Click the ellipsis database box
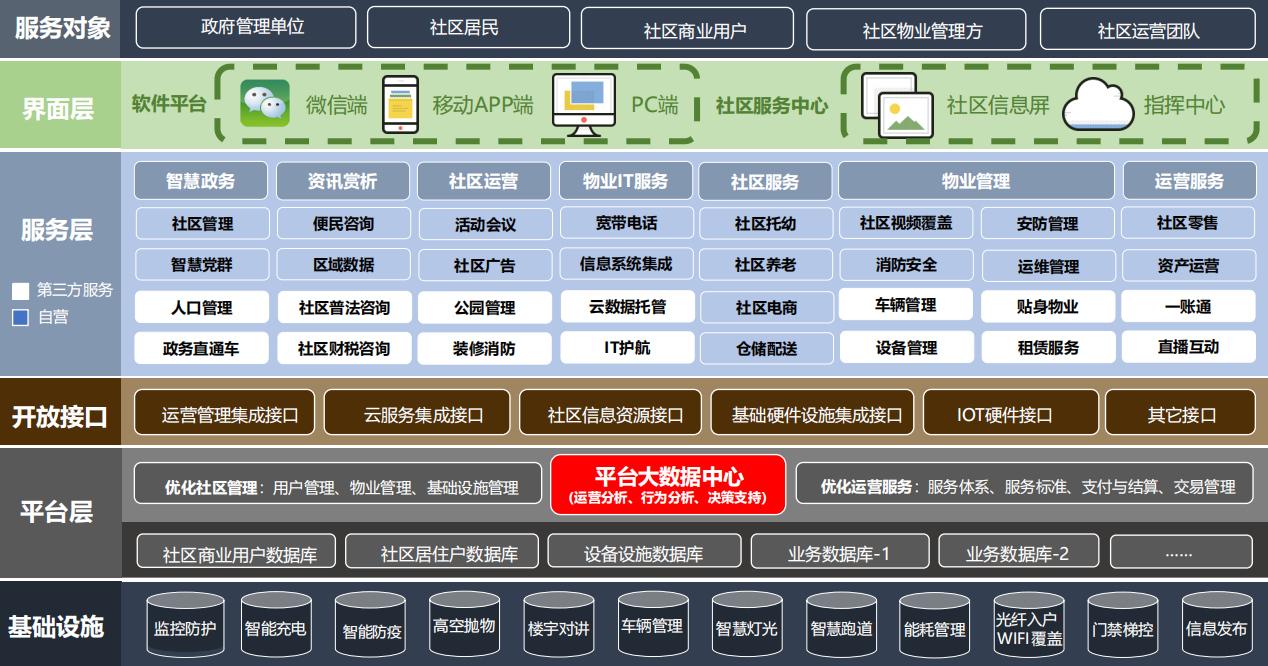Viewport: 1268px width, 666px height. [x=1180, y=552]
